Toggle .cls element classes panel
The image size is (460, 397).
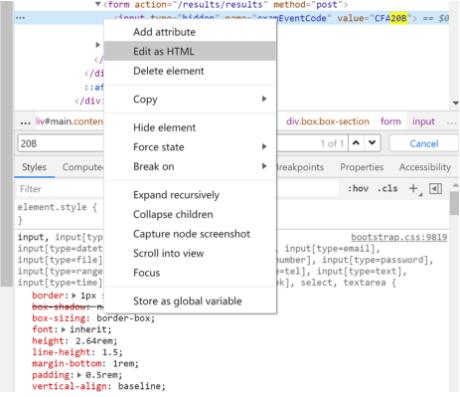click(387, 188)
